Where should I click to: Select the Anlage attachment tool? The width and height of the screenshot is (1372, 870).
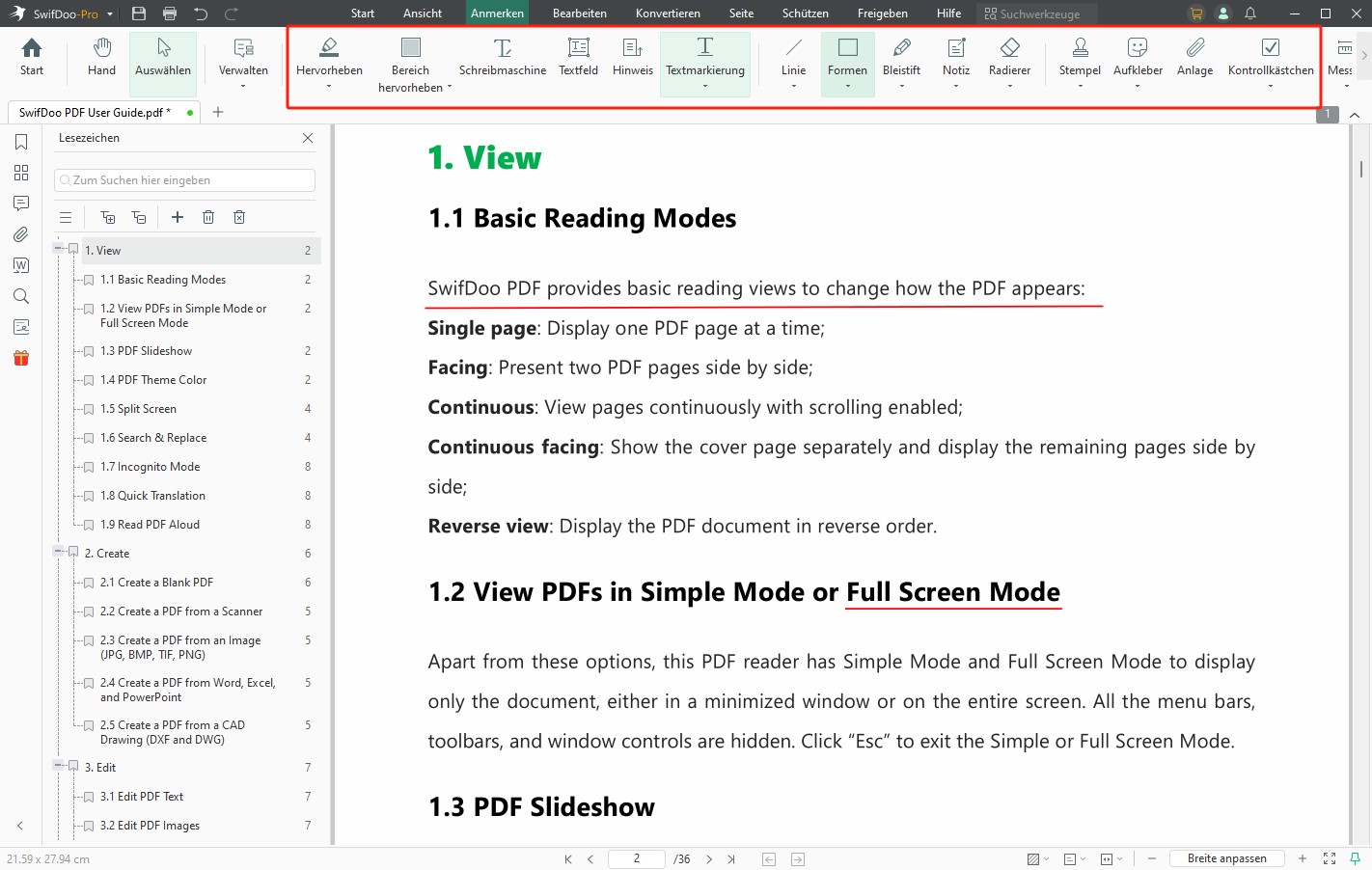[x=1194, y=57]
